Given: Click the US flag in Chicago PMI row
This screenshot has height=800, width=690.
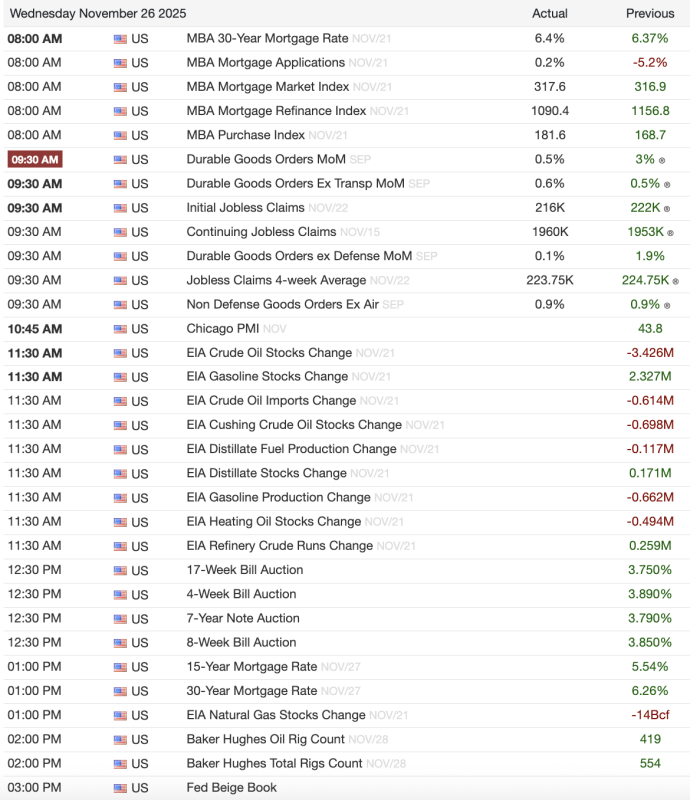Looking at the screenshot, I should tap(120, 329).
